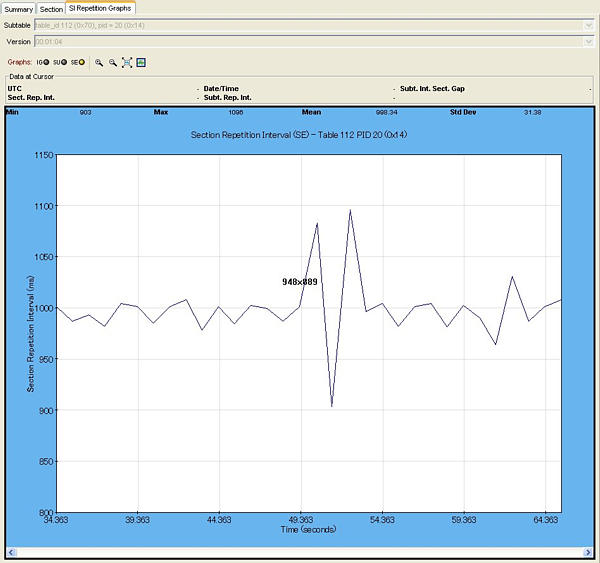Zoom in on the repetition graph
The height and width of the screenshot is (563, 600).
[99, 62]
